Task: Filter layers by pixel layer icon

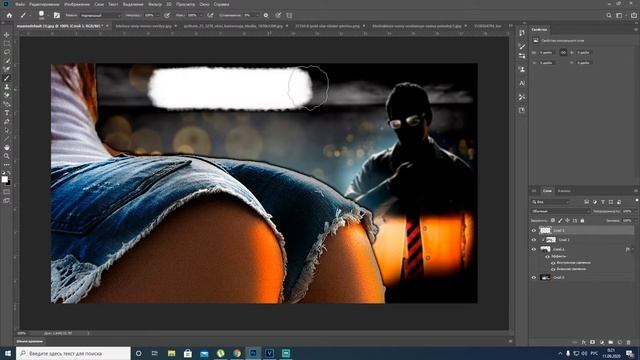Action: point(587,202)
